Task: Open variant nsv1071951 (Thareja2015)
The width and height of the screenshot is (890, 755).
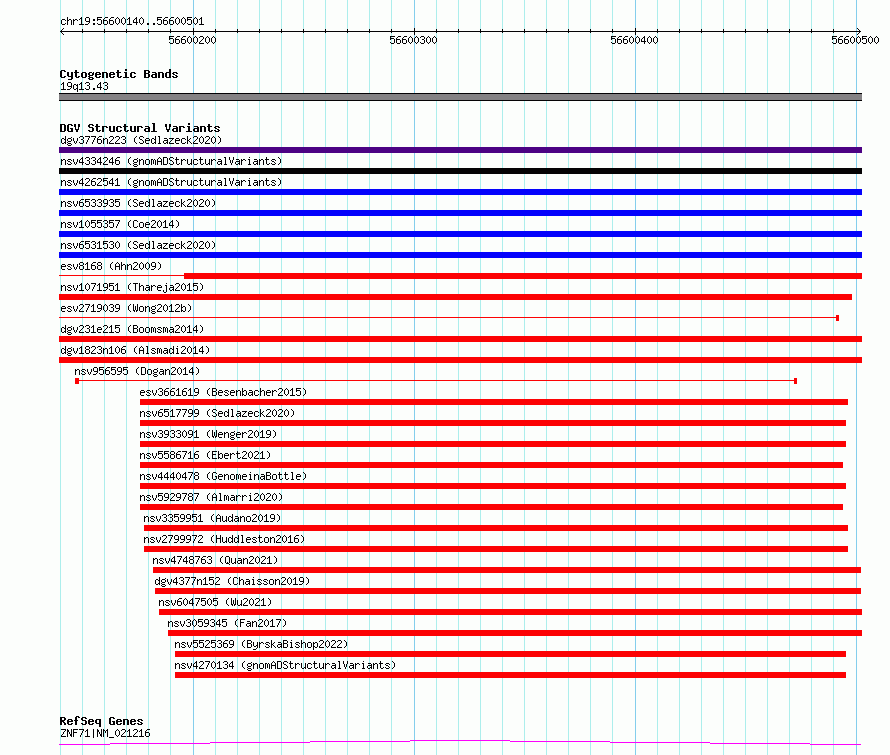Action: [132, 287]
